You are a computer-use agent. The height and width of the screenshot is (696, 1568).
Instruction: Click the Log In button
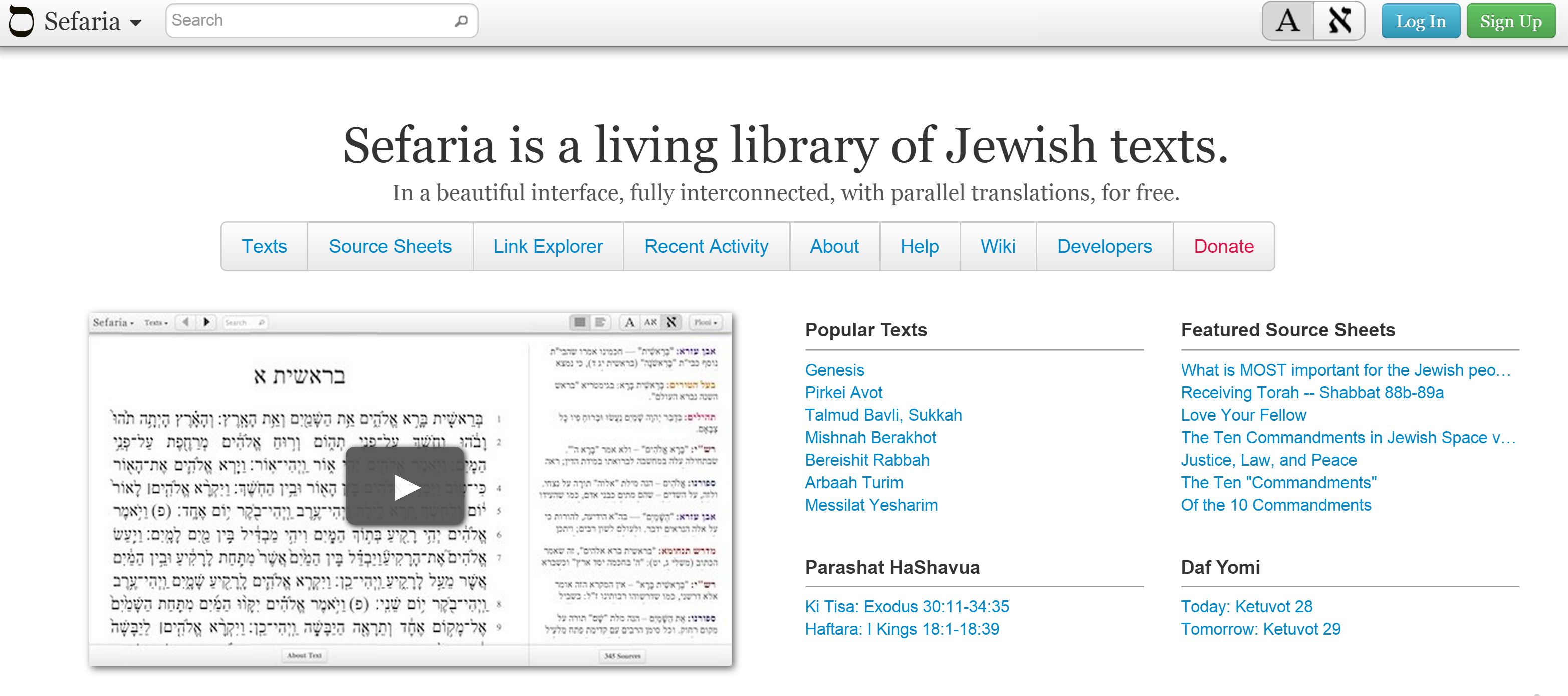1421,20
